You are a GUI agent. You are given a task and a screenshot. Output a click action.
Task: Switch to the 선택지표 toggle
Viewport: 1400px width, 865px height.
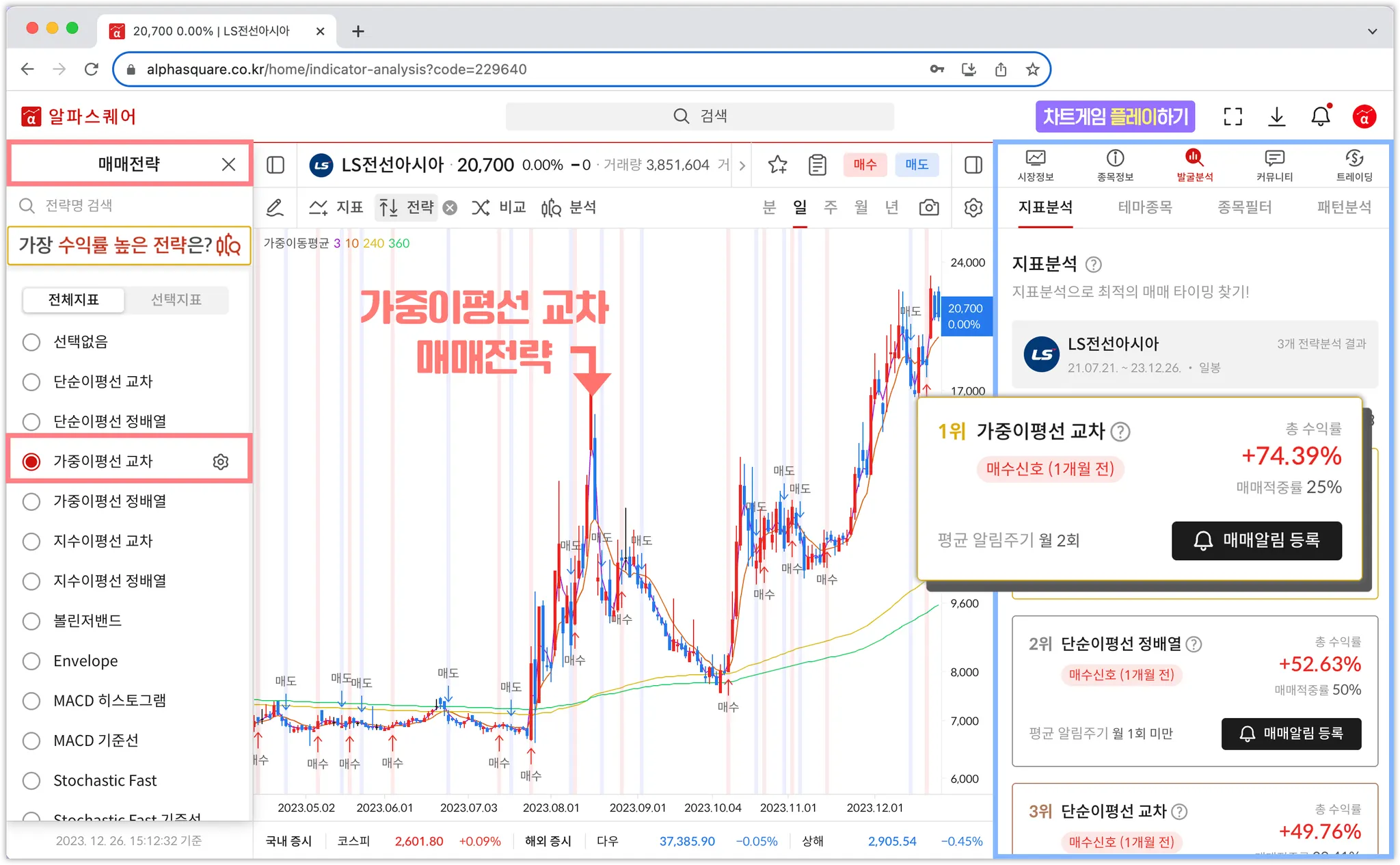[x=176, y=300]
